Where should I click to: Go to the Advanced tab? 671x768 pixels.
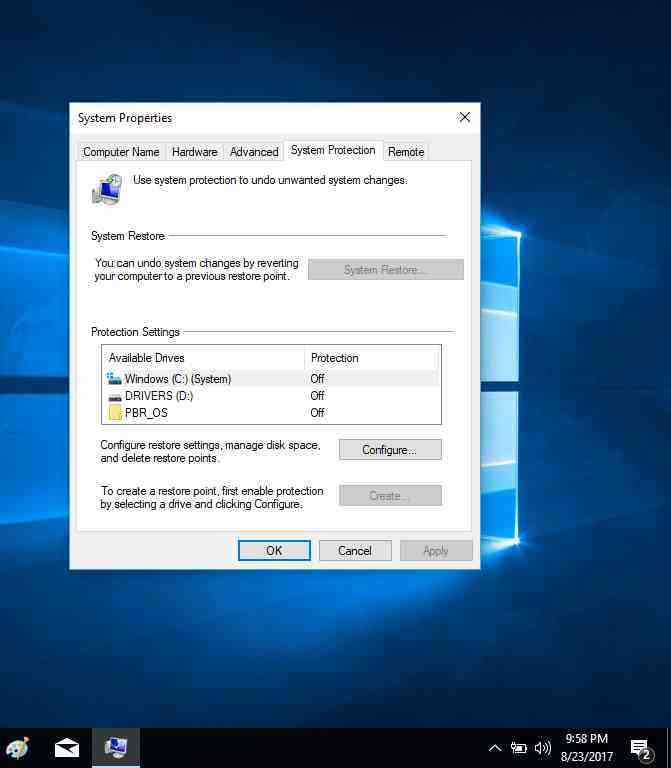[x=254, y=152]
